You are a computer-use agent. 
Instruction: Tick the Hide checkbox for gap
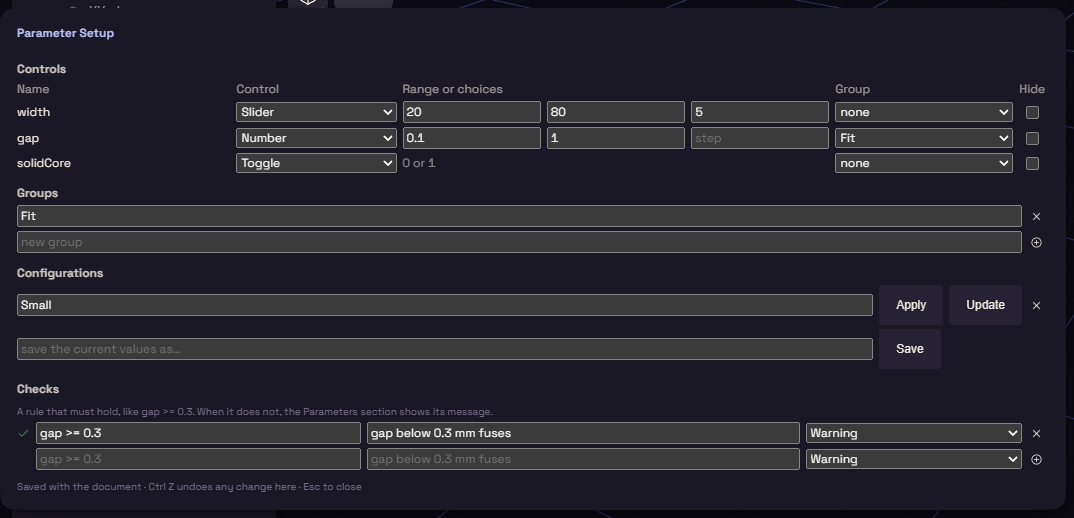(1032, 138)
